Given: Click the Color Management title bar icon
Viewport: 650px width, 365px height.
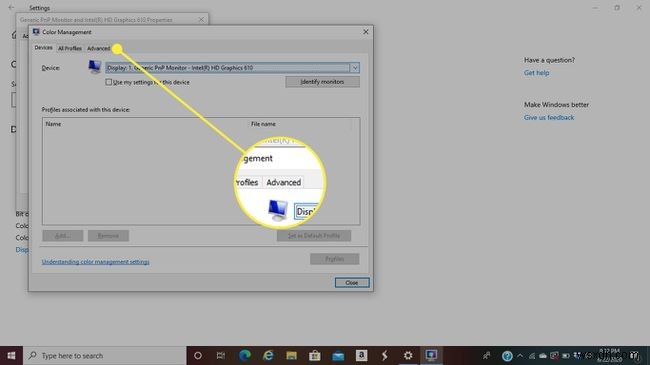Looking at the screenshot, I should click(36, 32).
